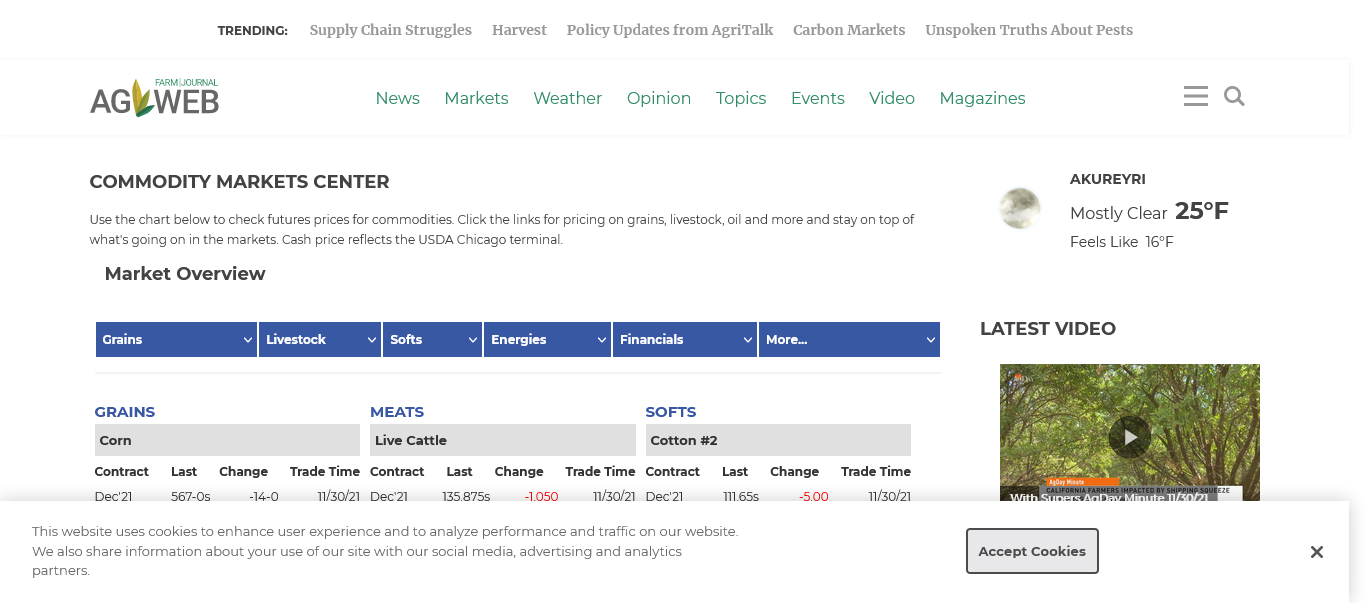Expand the Softs dropdown menu

click(432, 339)
